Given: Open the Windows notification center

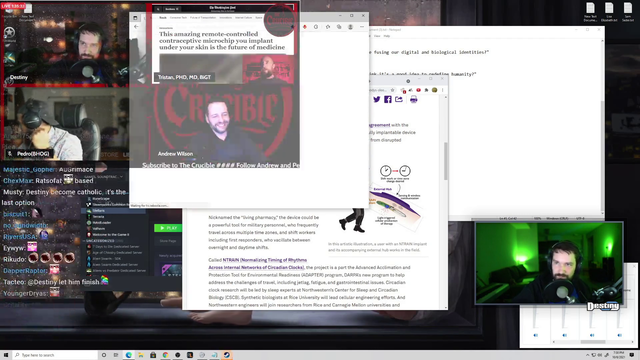Looking at the screenshot, I should (632, 355).
